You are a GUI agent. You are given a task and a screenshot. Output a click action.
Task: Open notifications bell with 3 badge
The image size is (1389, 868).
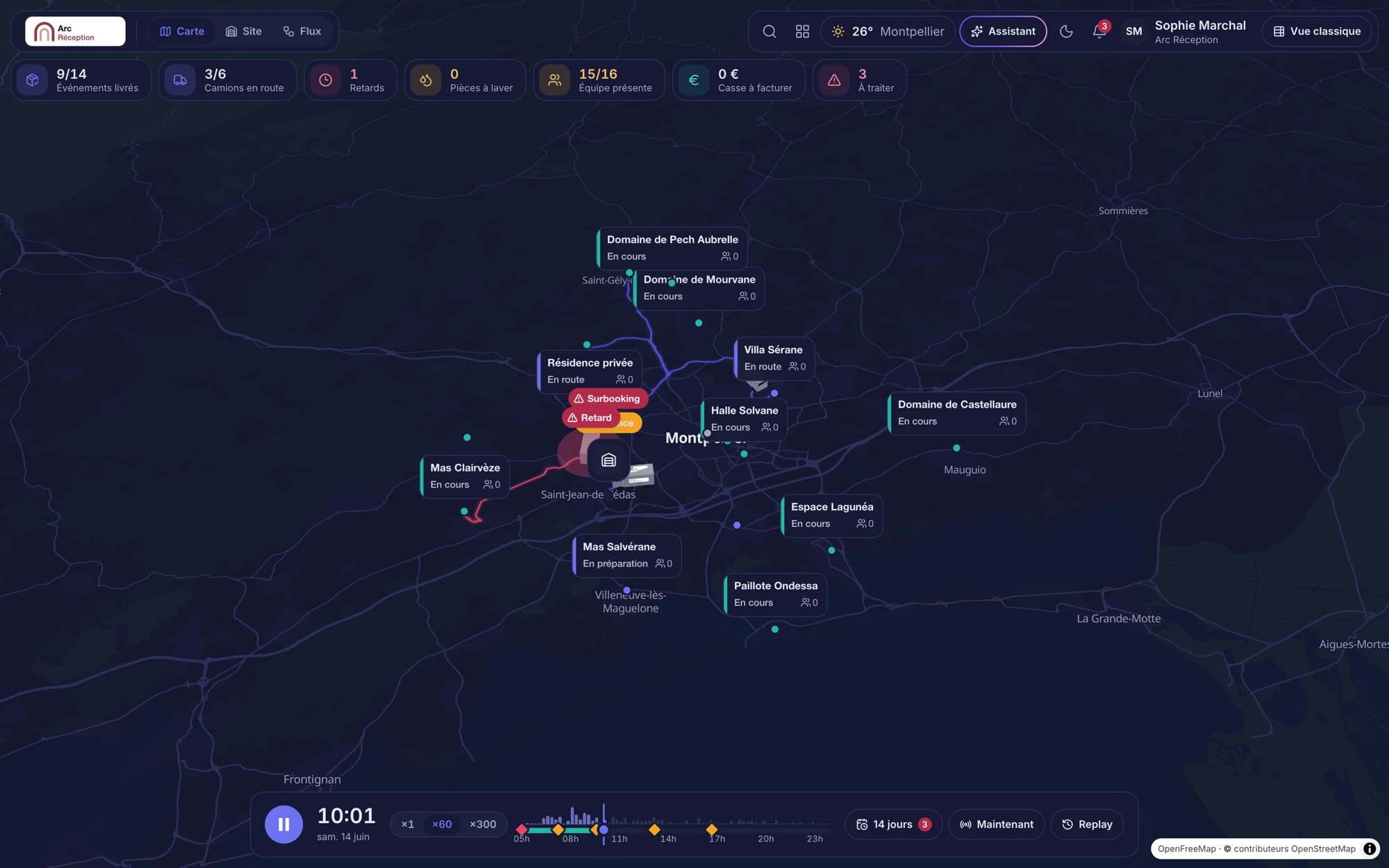coord(1099,31)
